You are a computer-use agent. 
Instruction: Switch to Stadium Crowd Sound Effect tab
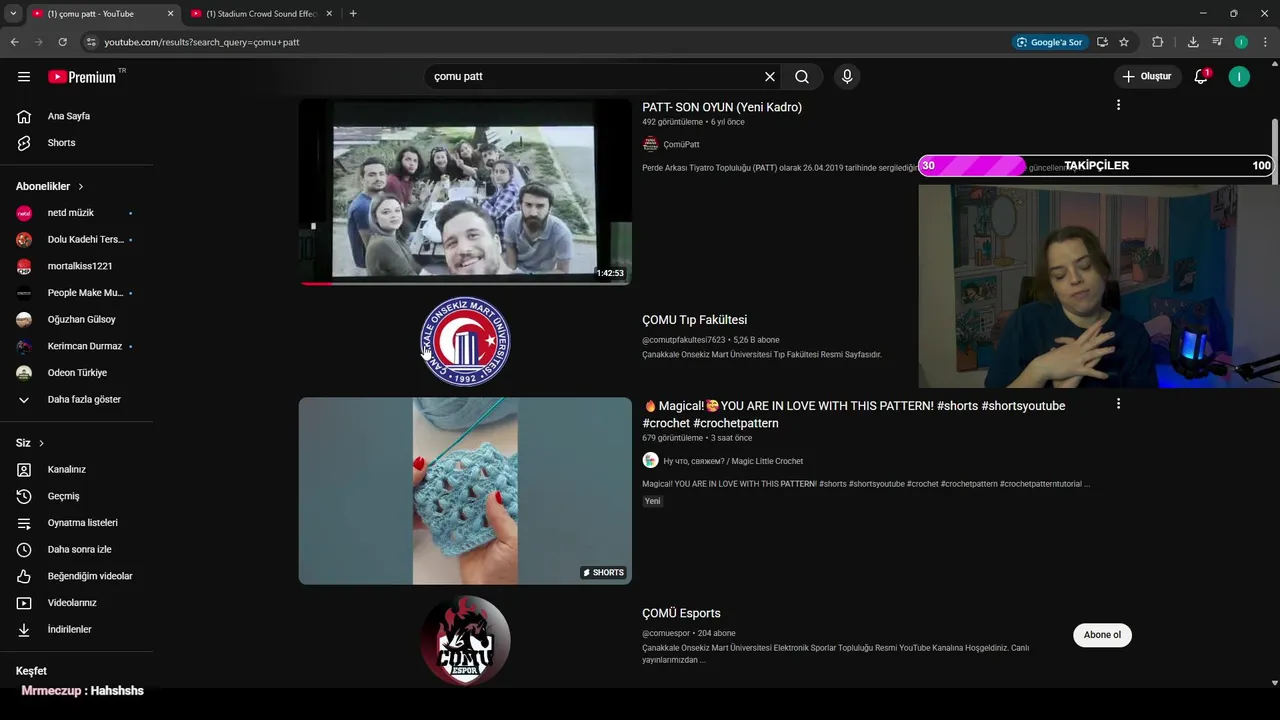[262, 14]
